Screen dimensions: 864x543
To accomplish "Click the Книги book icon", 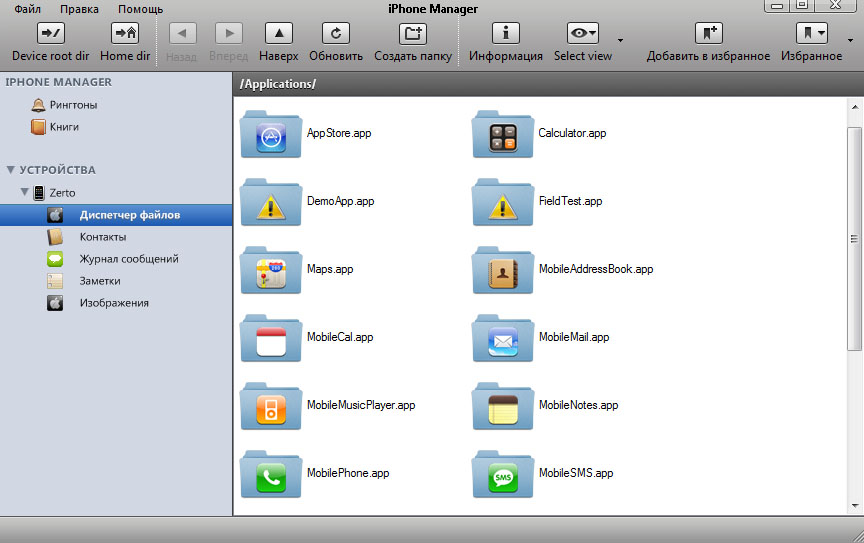I will [x=38, y=127].
